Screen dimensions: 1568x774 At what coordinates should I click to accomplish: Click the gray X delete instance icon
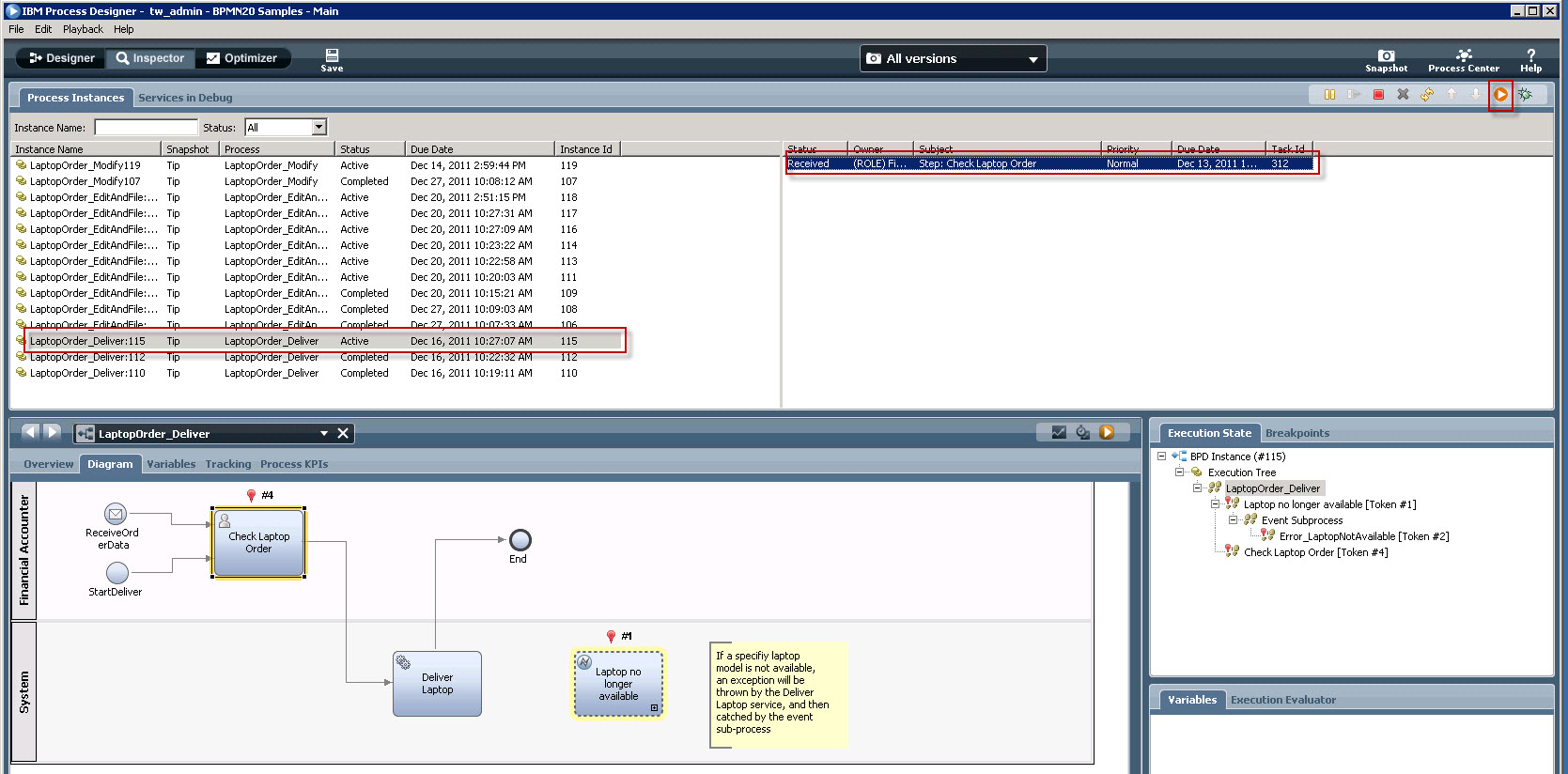(x=1403, y=95)
